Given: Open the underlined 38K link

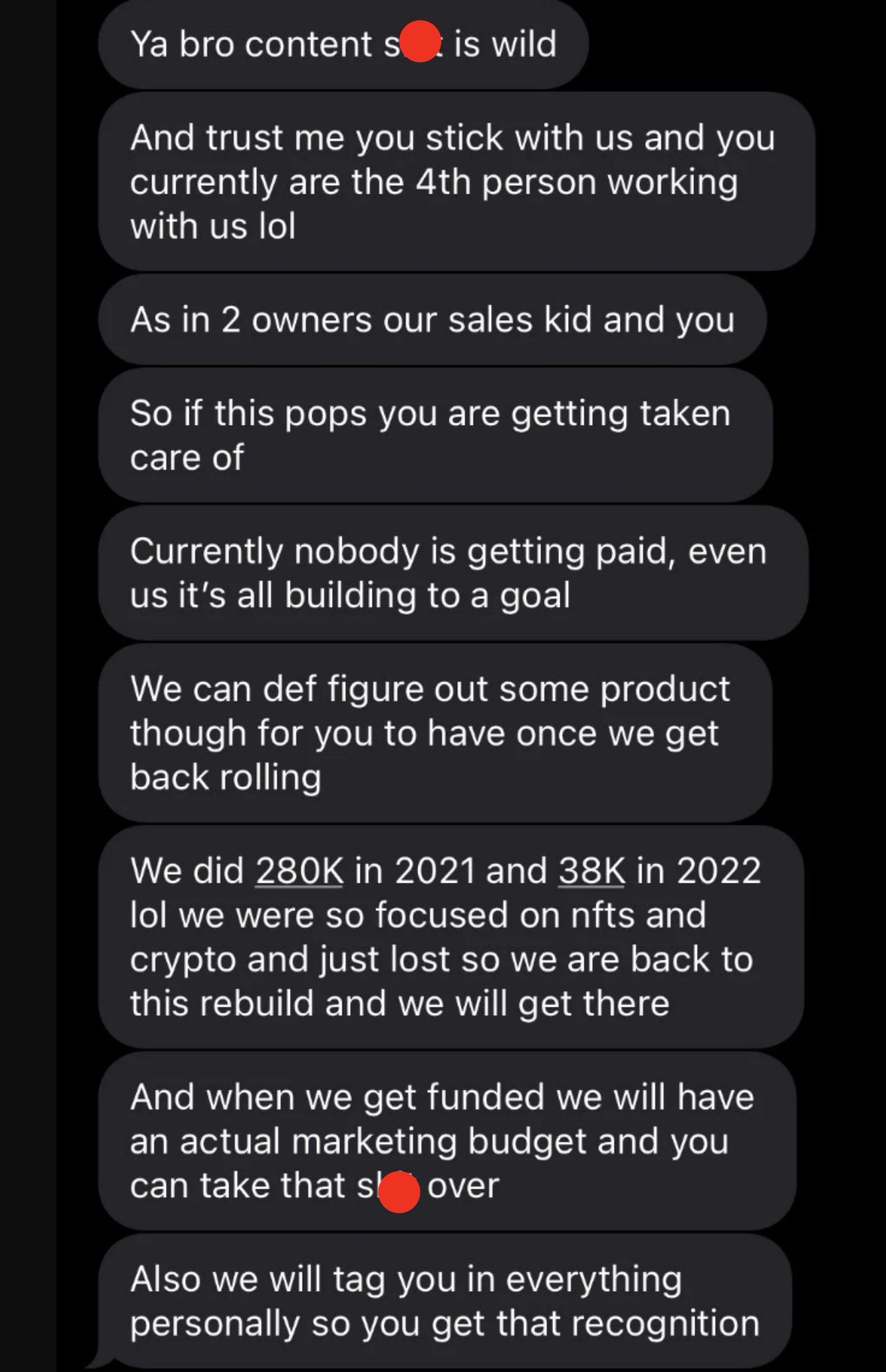Looking at the screenshot, I should [592, 870].
